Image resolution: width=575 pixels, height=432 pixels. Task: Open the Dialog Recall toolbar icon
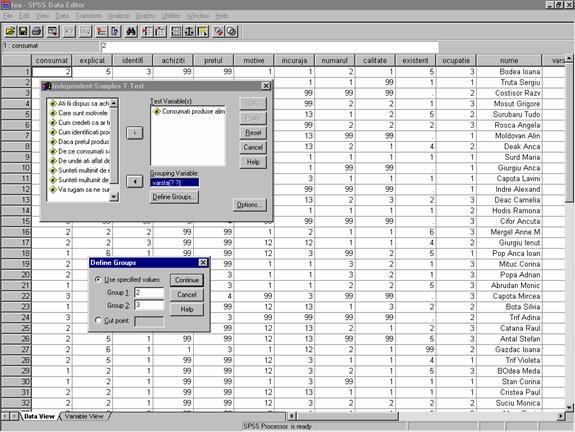[x=53, y=32]
